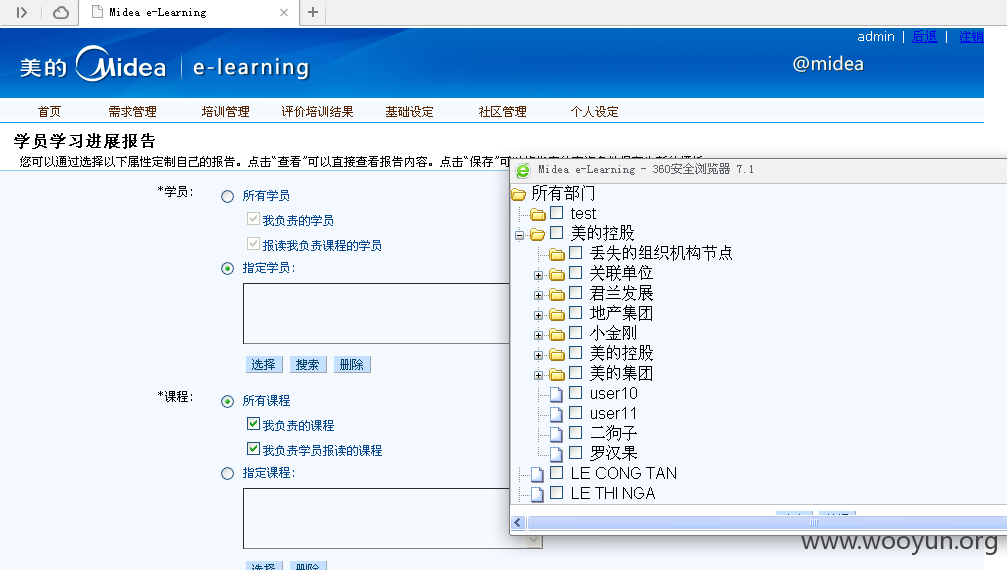
Task: Check the LE CONG TAN checkbox
Action: pyautogui.click(x=557, y=473)
